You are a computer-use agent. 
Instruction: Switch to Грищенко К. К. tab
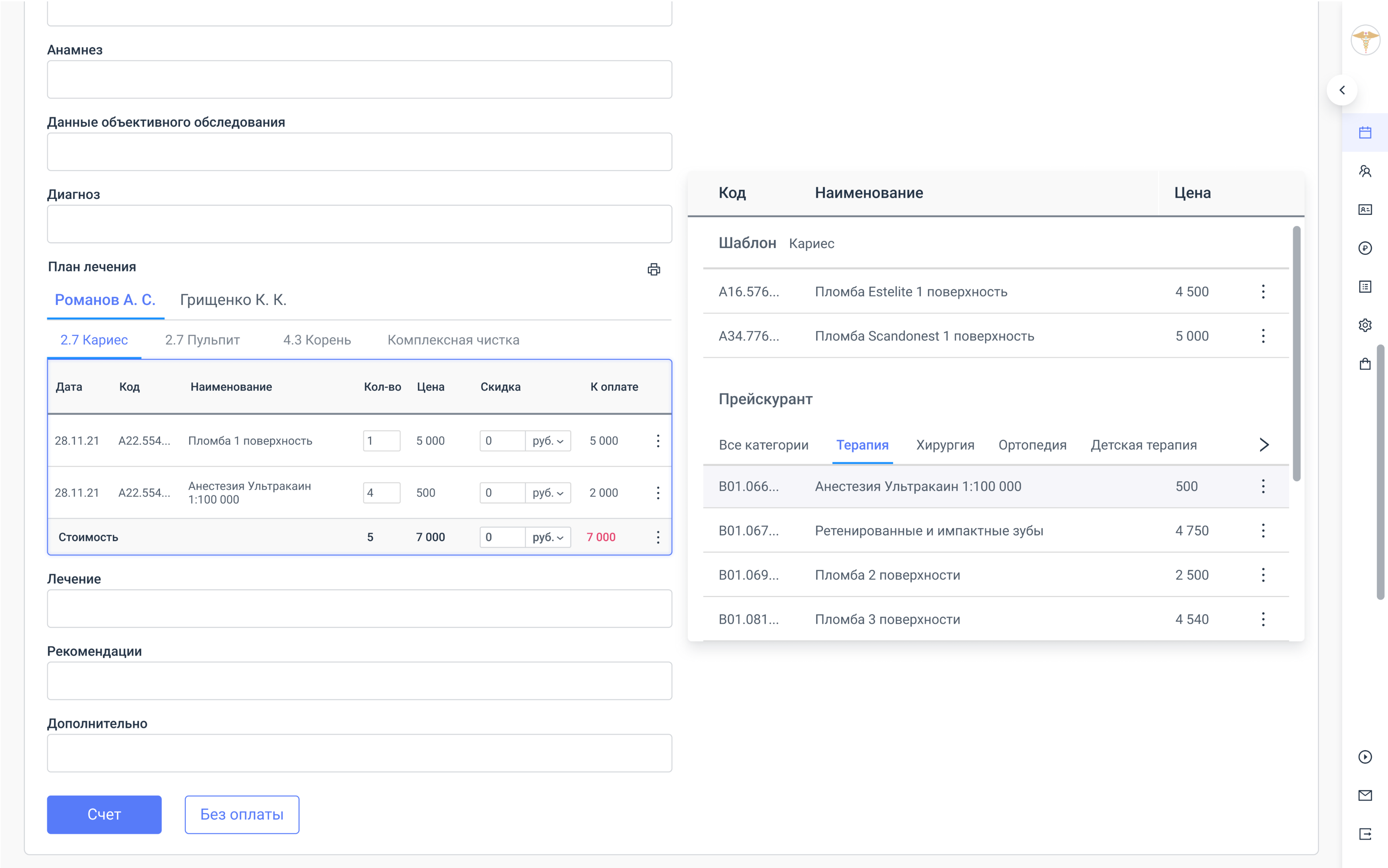233,300
